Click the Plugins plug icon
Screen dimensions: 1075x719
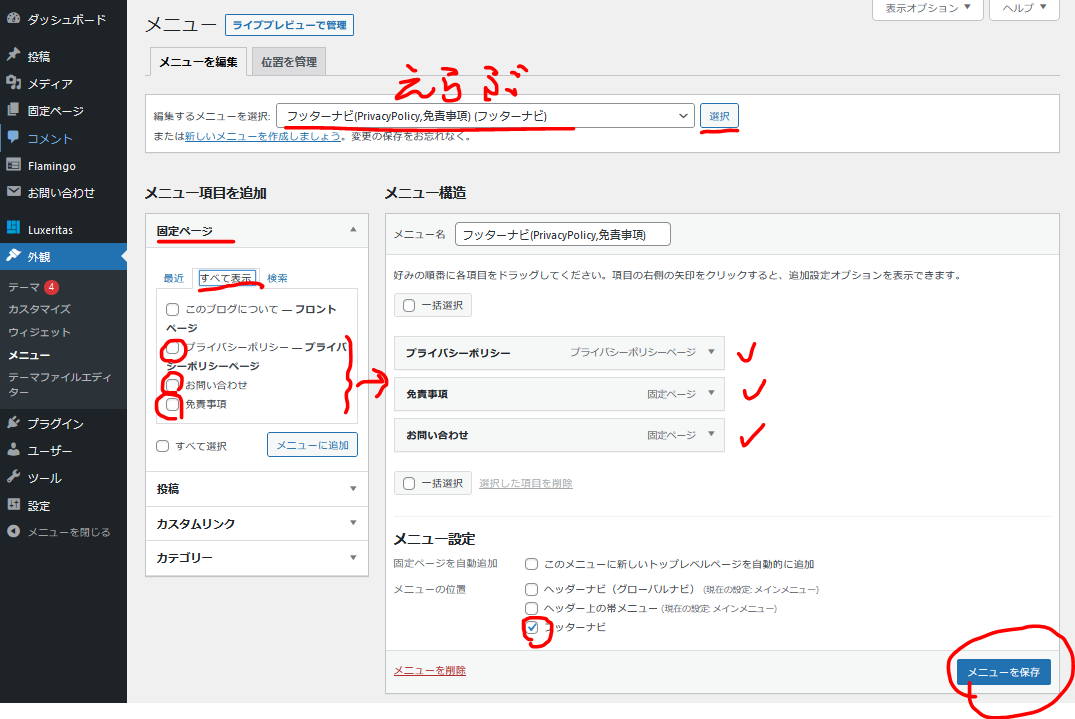click(14, 423)
